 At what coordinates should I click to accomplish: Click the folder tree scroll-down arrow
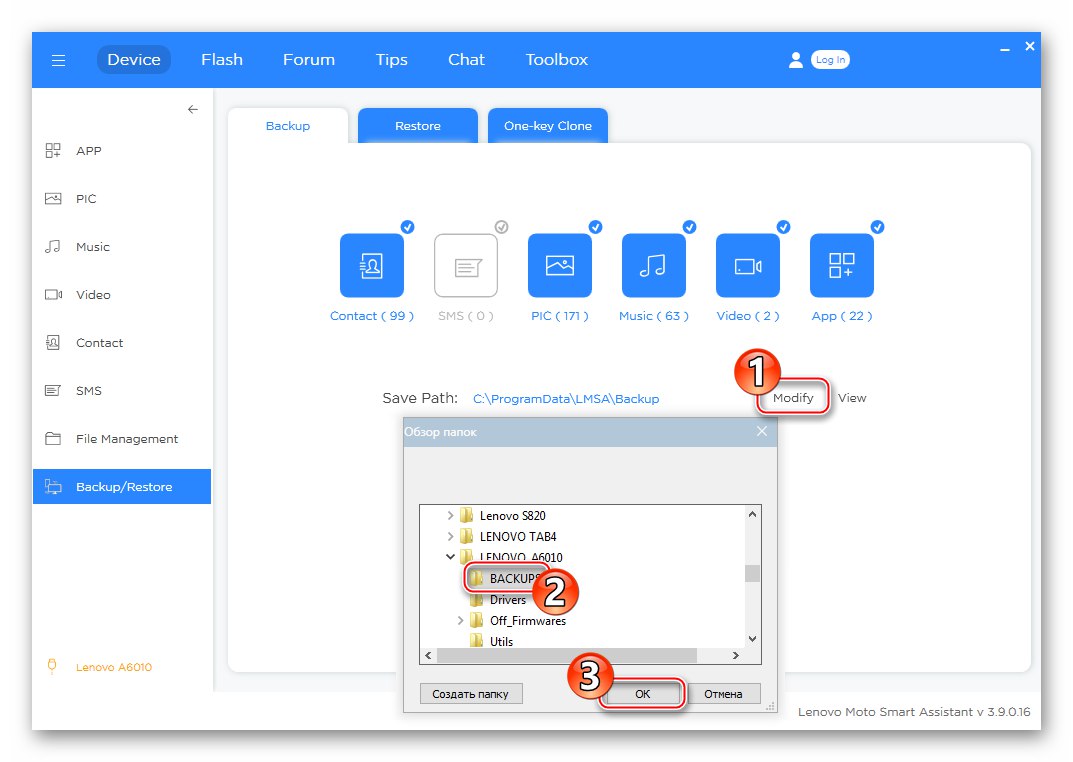coord(752,639)
